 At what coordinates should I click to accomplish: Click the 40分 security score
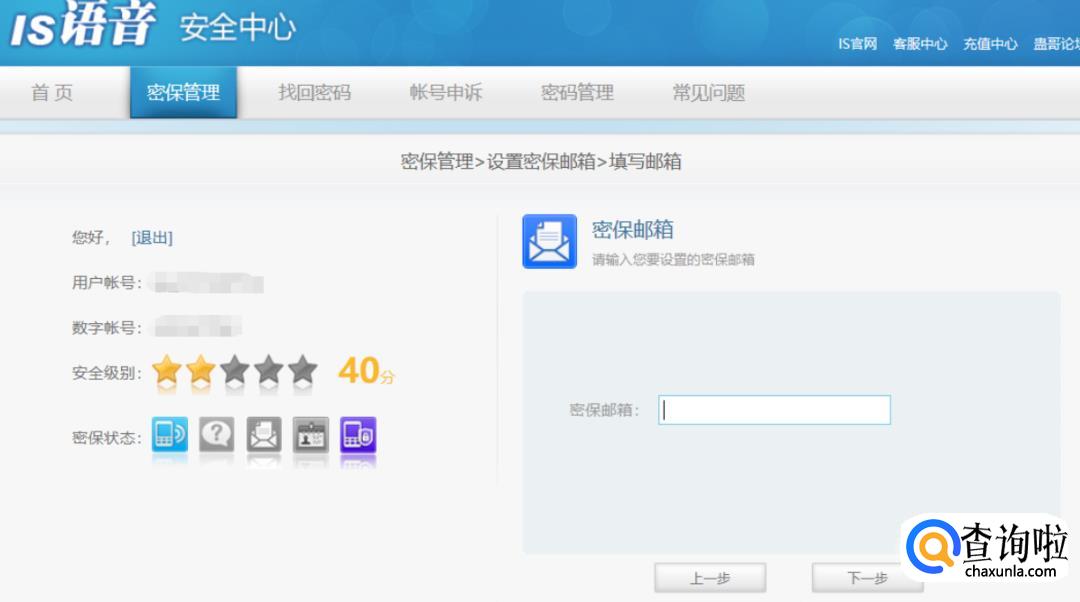[x=366, y=371]
